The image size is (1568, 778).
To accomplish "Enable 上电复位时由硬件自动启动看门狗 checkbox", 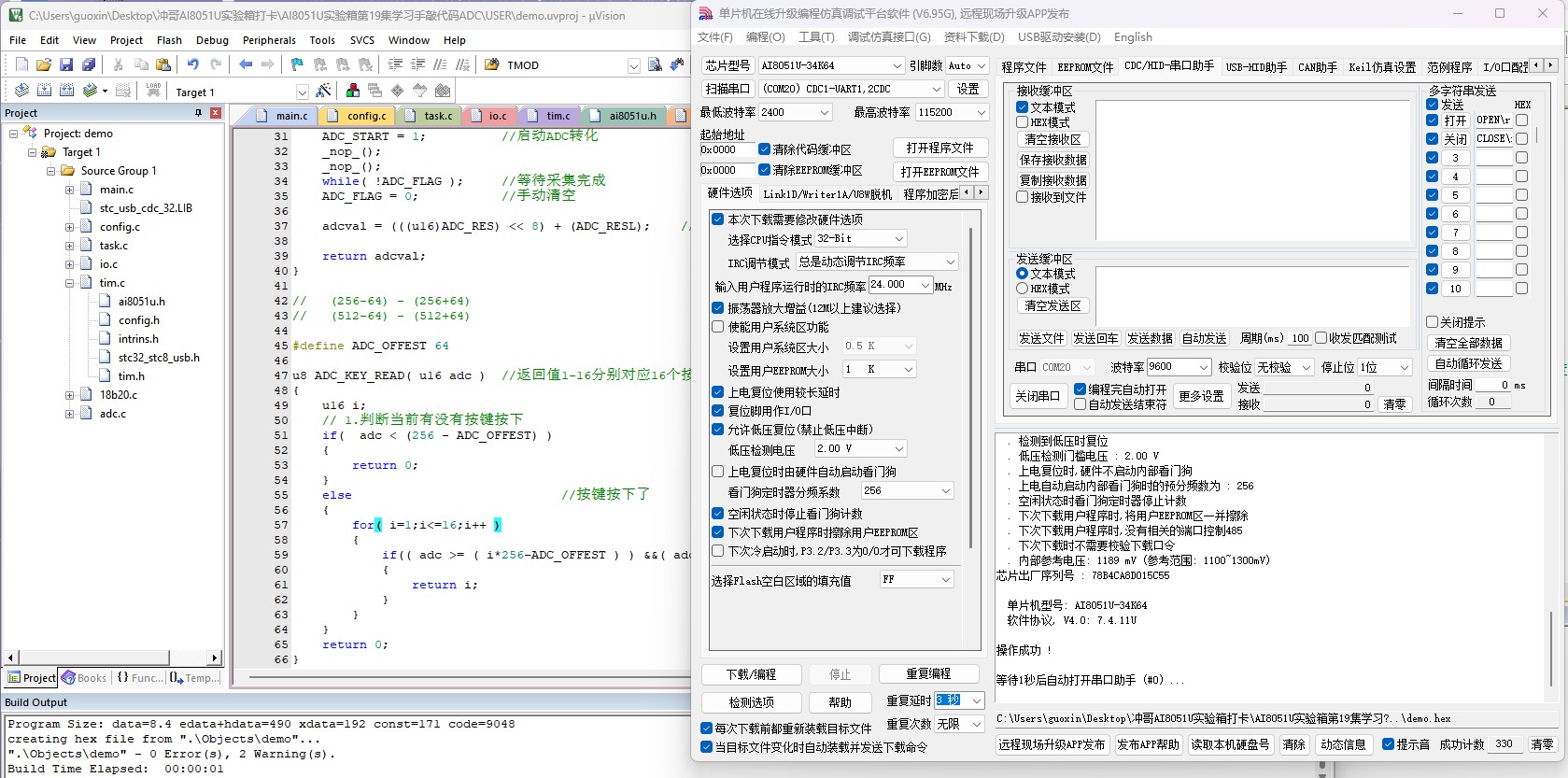I will [x=717, y=472].
